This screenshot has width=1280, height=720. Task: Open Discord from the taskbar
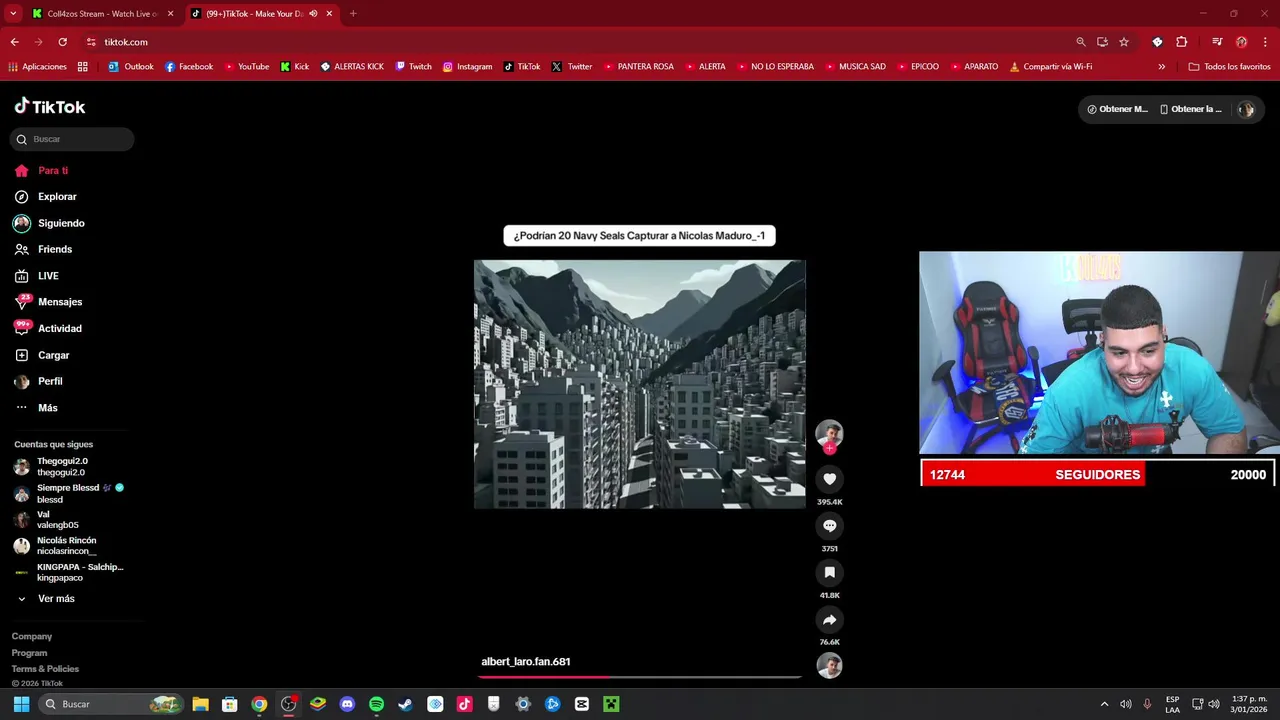pos(347,704)
